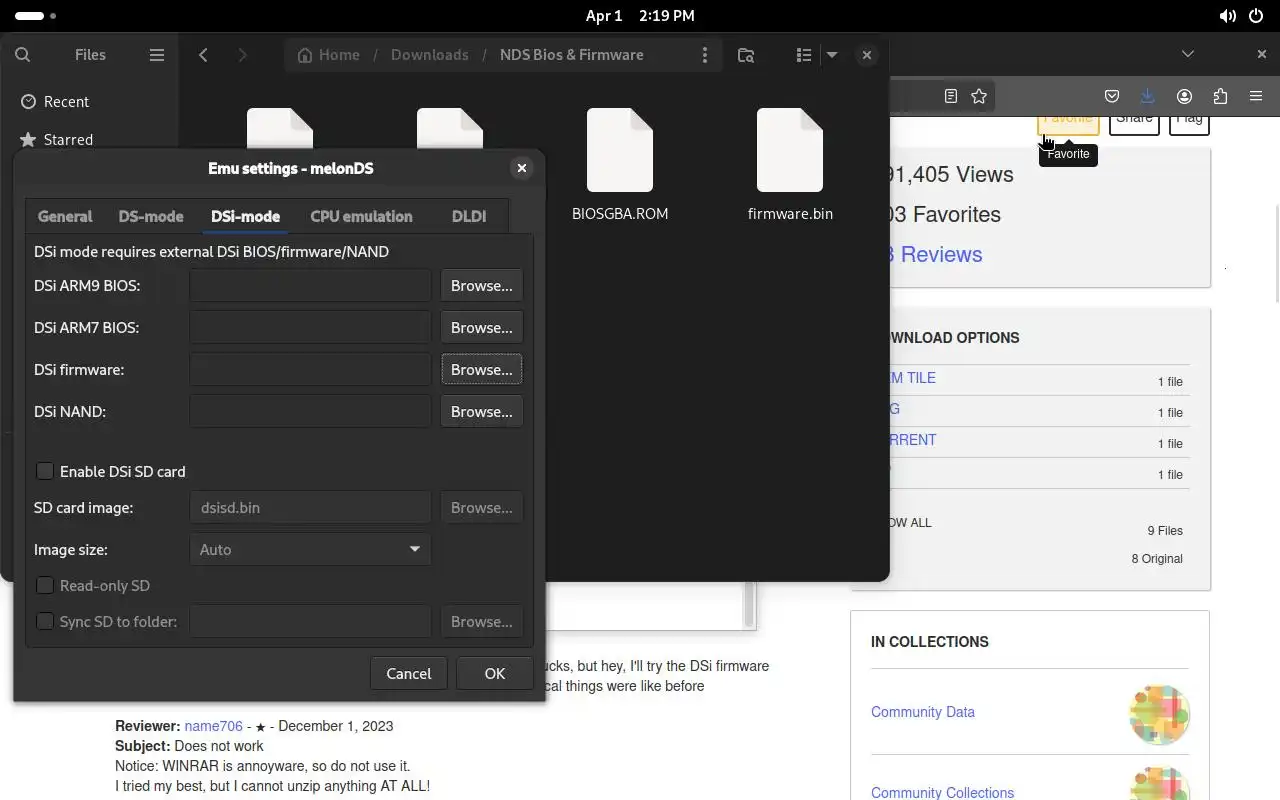This screenshot has height=800, width=1280.
Task: Go forward in Files navigation
Action: click(x=242, y=55)
